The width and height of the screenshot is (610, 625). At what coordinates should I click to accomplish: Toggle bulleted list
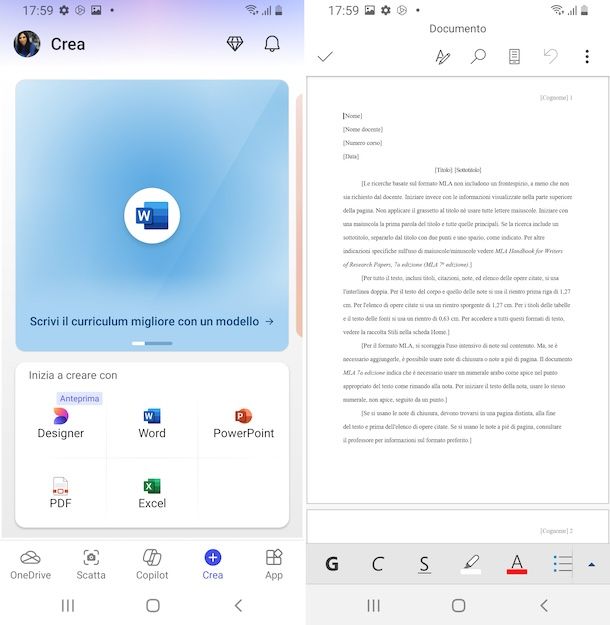(563, 564)
